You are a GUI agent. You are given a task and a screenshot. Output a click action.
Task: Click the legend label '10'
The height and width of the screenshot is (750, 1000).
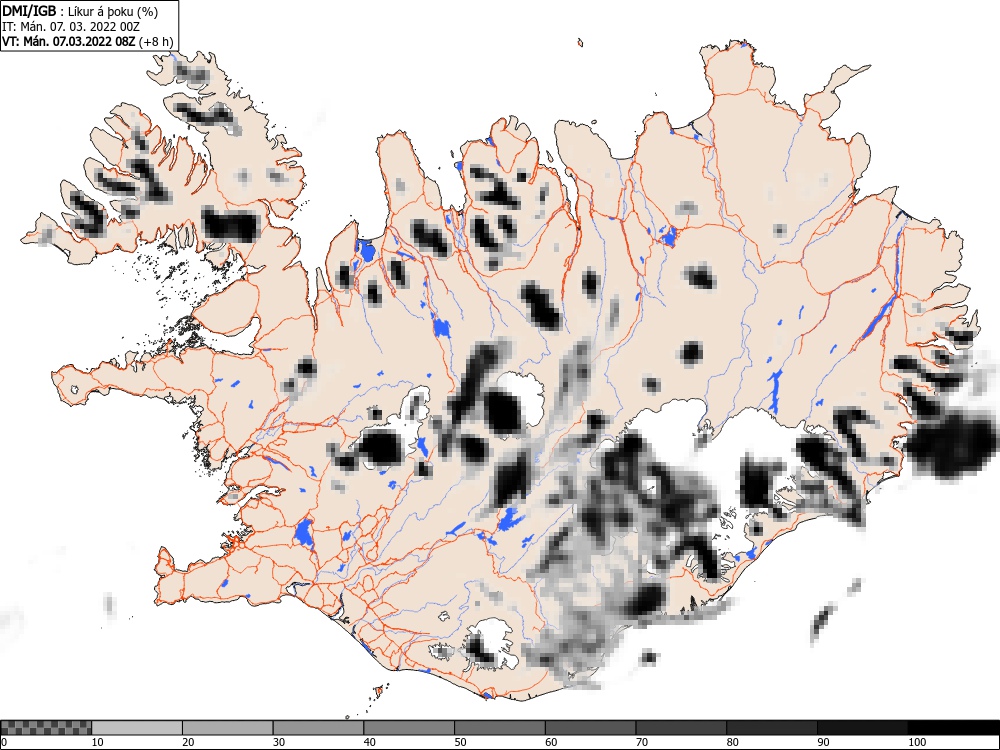pyautogui.click(x=98, y=742)
